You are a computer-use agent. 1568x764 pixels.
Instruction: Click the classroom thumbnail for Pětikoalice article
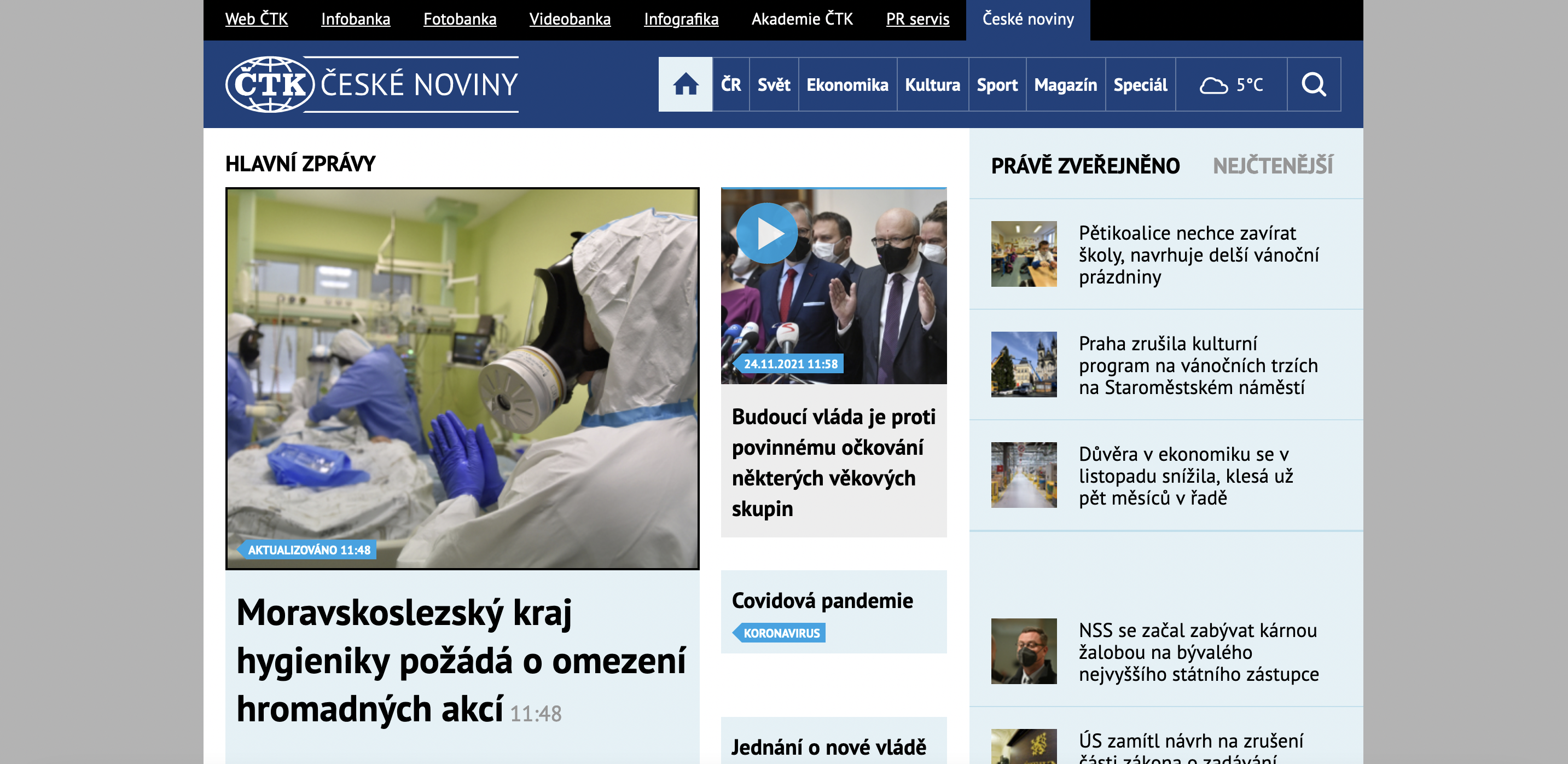pos(1024,254)
